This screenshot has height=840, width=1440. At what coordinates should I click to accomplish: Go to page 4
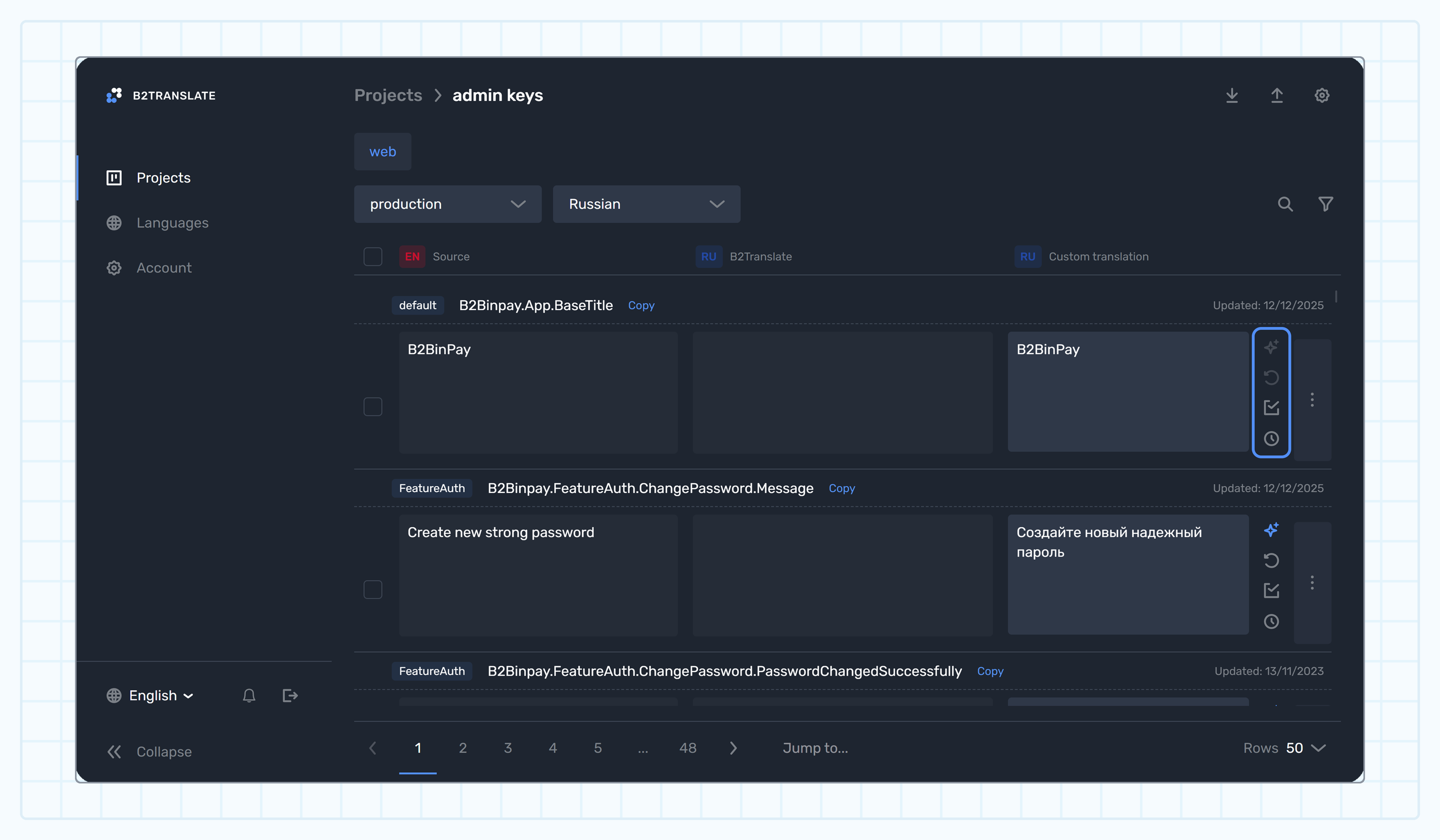[552, 748]
